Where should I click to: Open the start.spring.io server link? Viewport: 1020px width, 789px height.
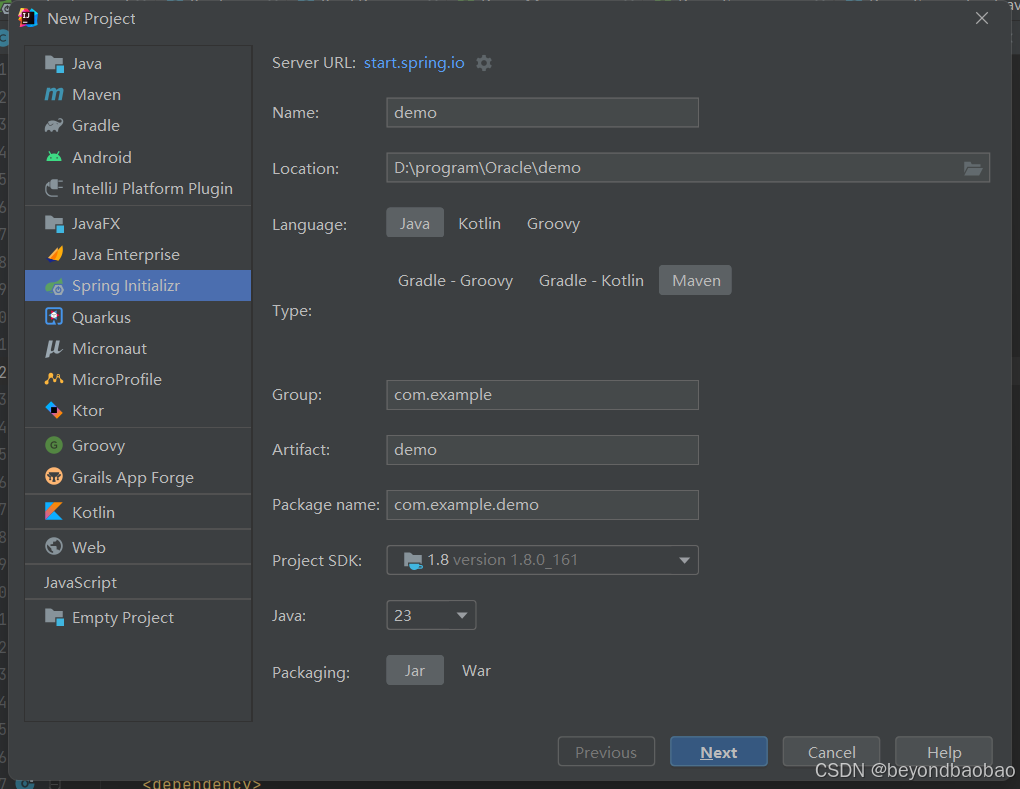click(414, 62)
